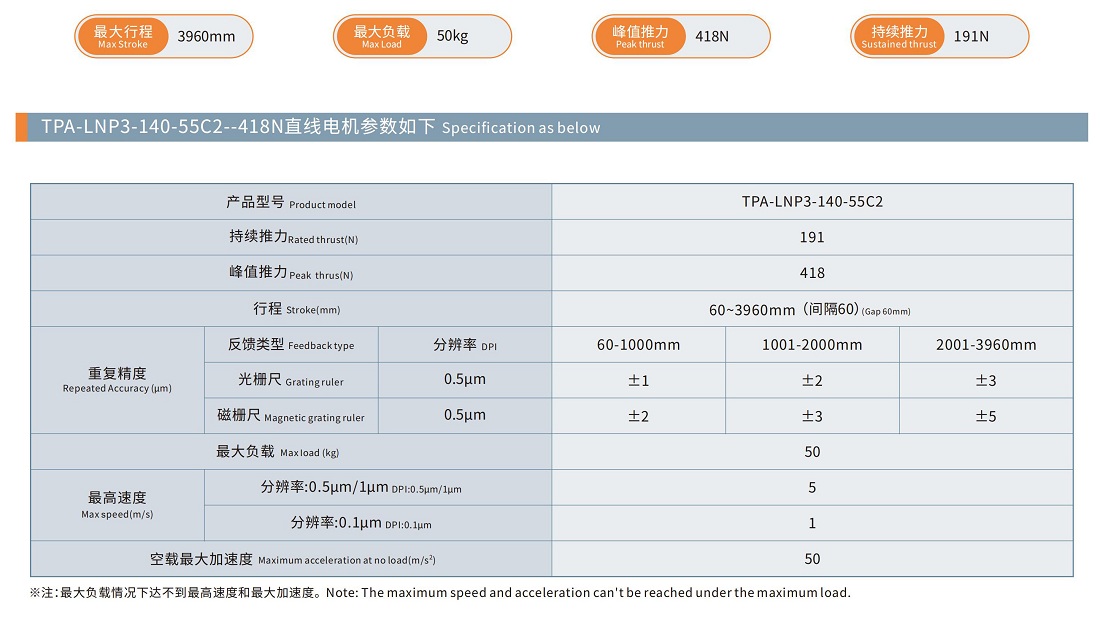This screenshot has width=1100, height=619.
Task: Click the note text below the table
Action: click(x=440, y=593)
